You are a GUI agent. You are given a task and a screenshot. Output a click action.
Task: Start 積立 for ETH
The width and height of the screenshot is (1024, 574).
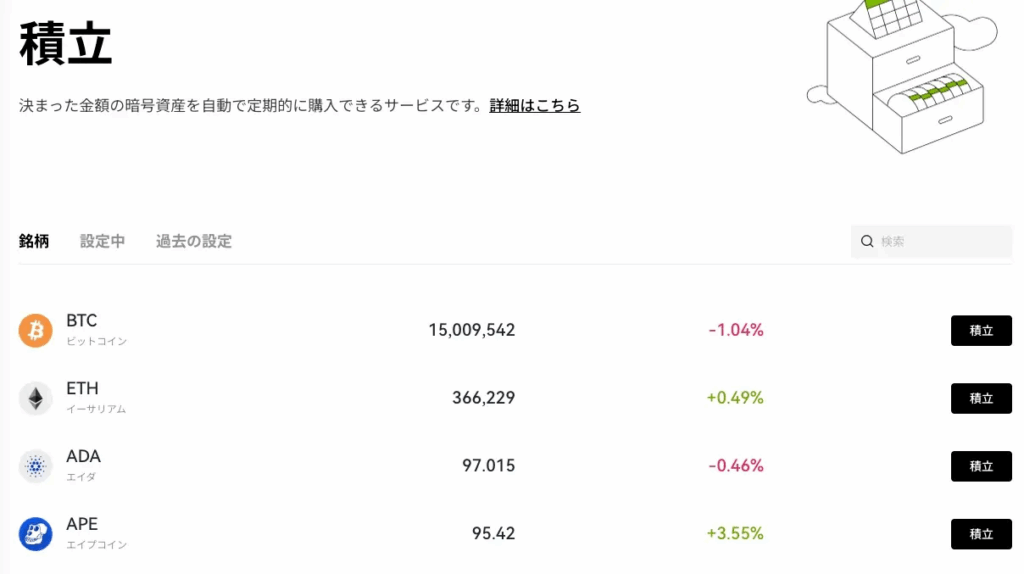[x=981, y=398]
